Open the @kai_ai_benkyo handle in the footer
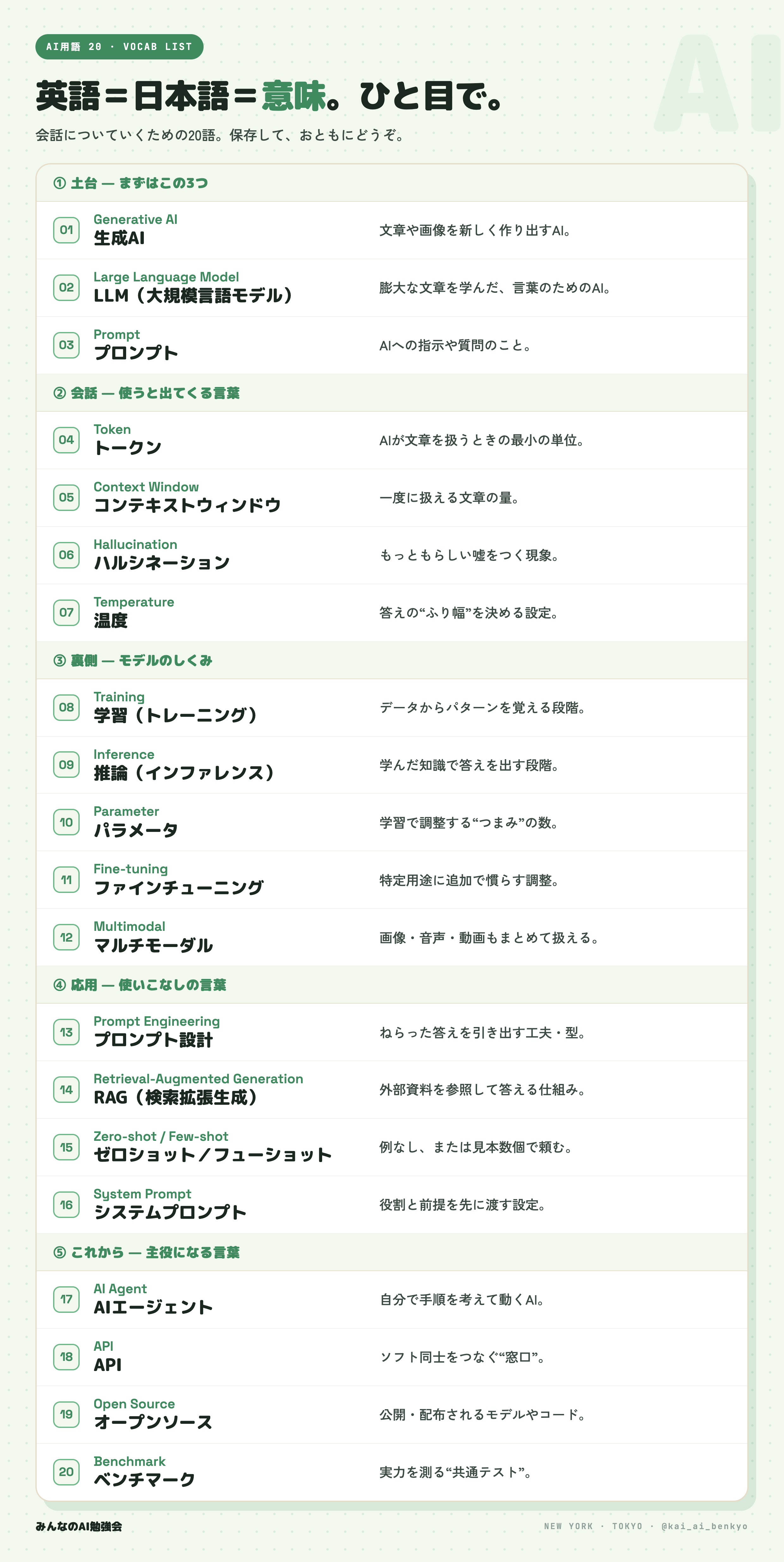Viewport: 784px width, 1562px height. 704,1526
